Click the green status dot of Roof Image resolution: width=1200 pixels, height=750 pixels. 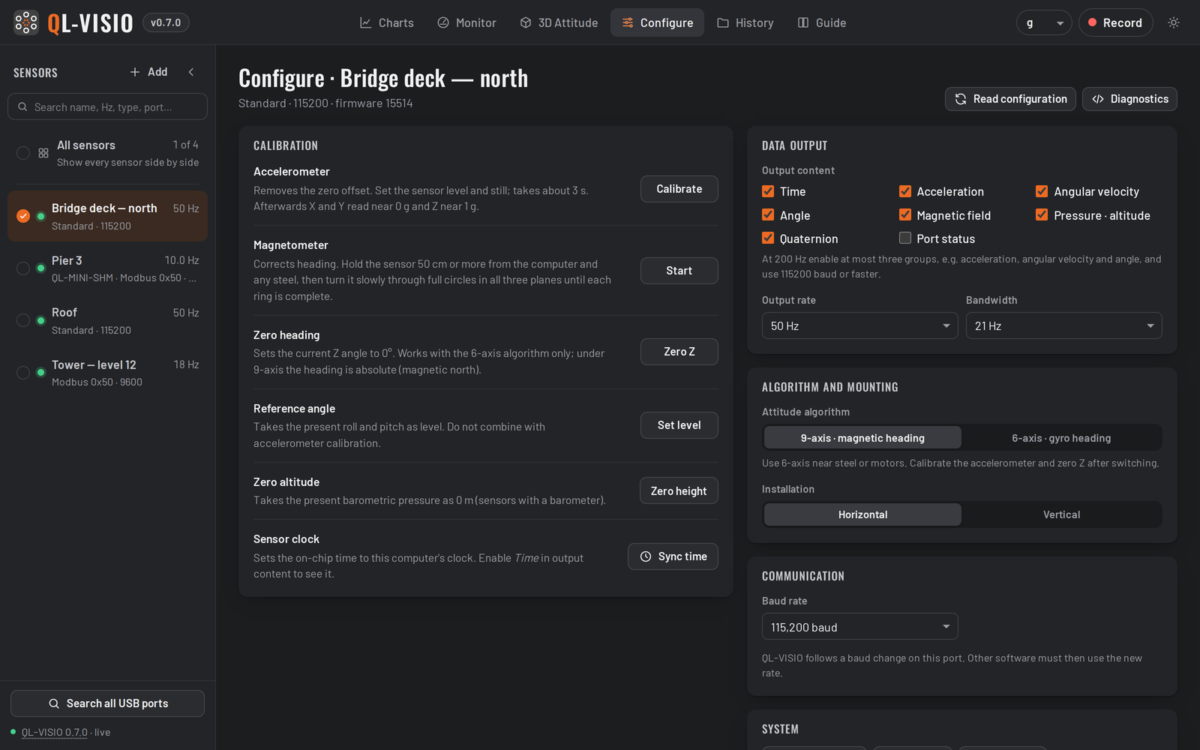click(x=41, y=320)
